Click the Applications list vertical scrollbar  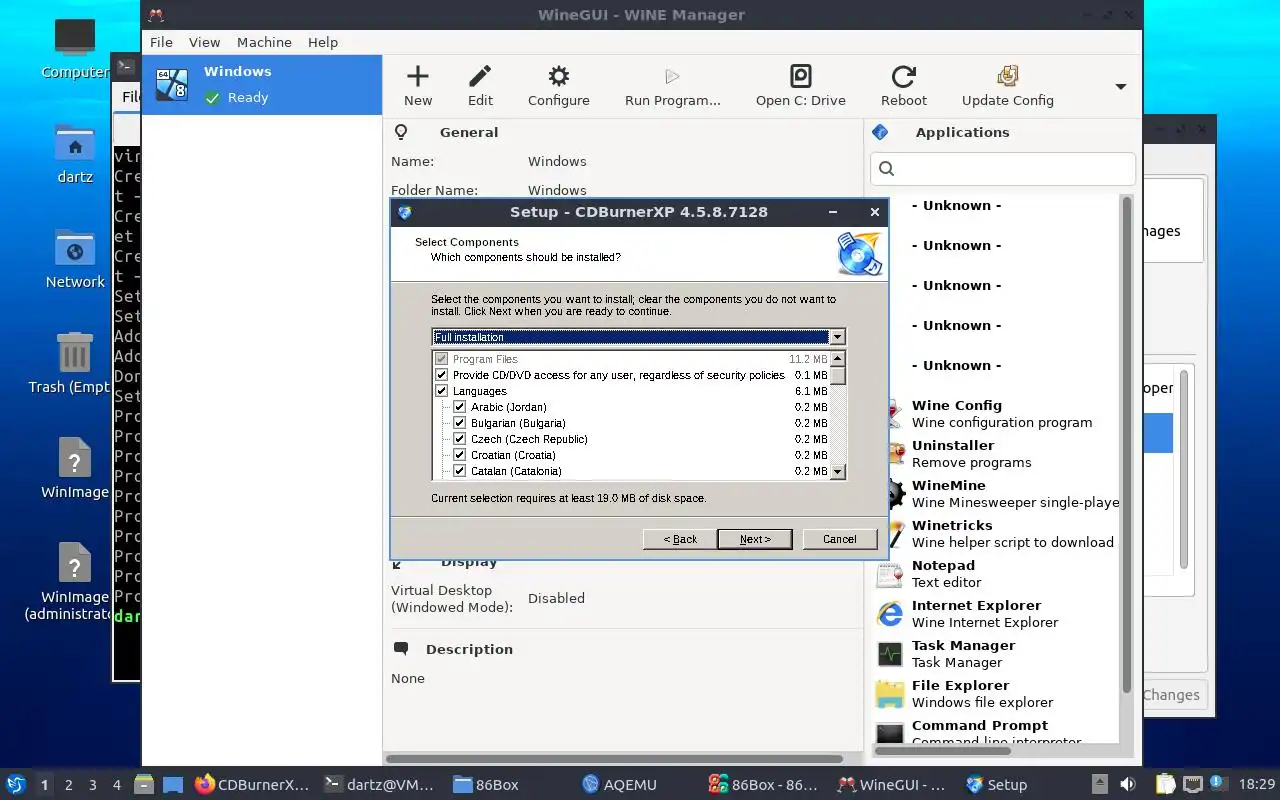(x=1127, y=445)
